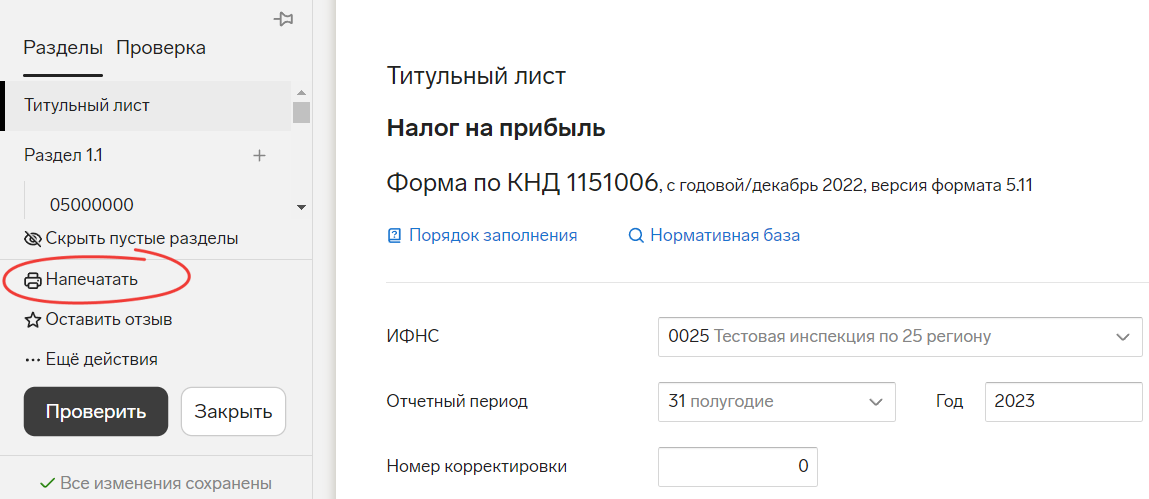Click the Год input field

pyautogui.click(x=1063, y=402)
